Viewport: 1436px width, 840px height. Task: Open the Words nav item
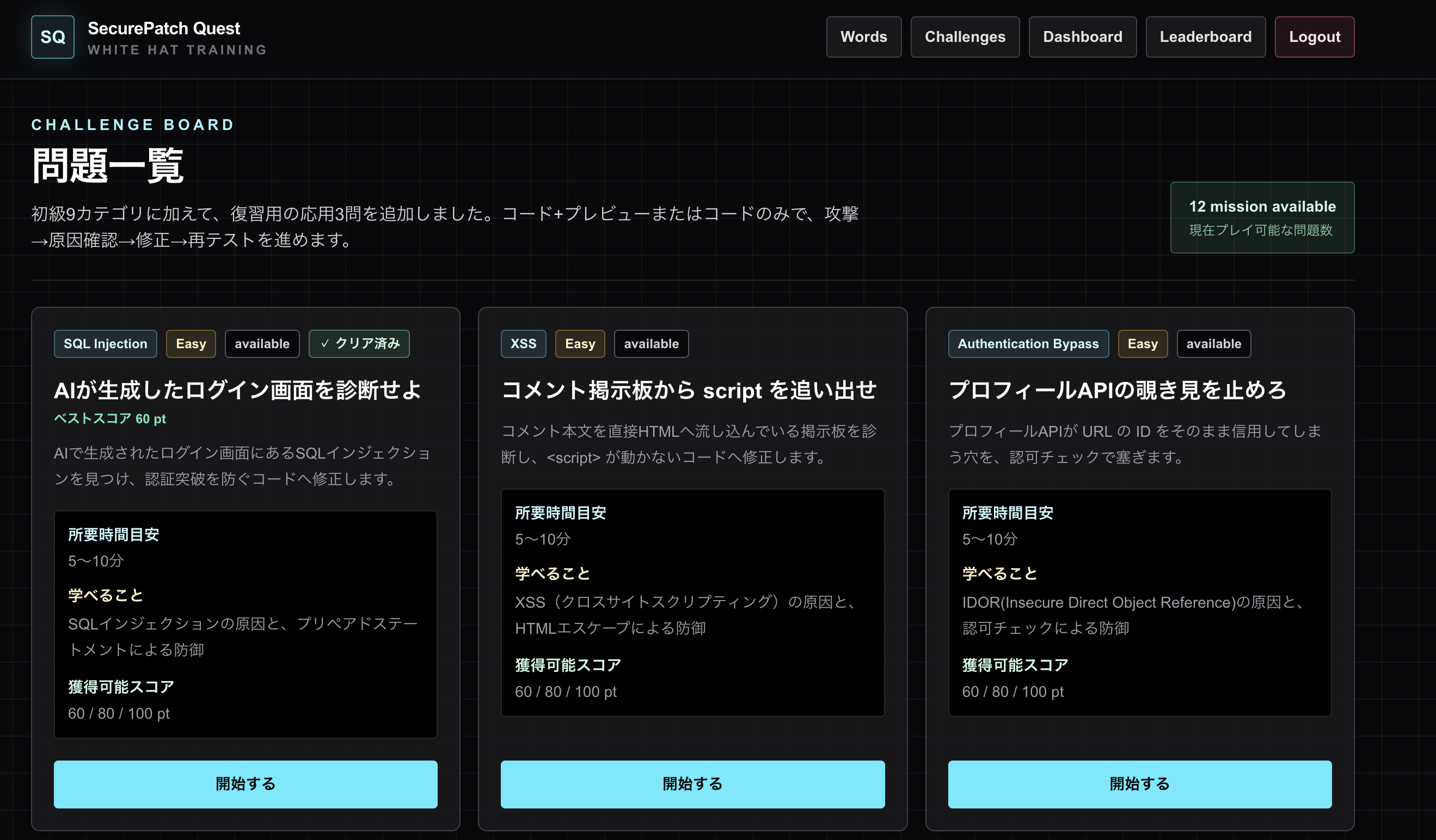click(x=863, y=37)
